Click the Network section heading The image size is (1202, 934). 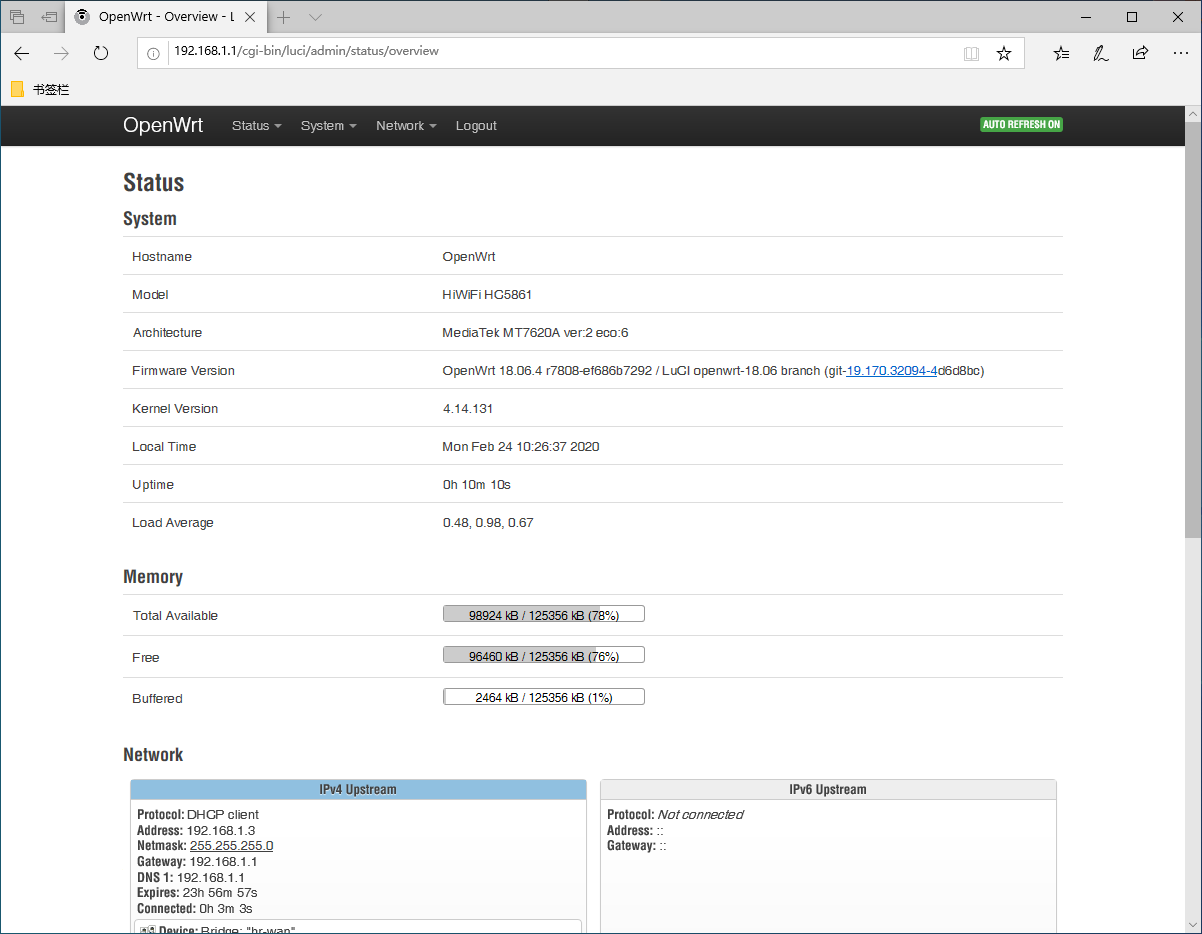tap(153, 755)
